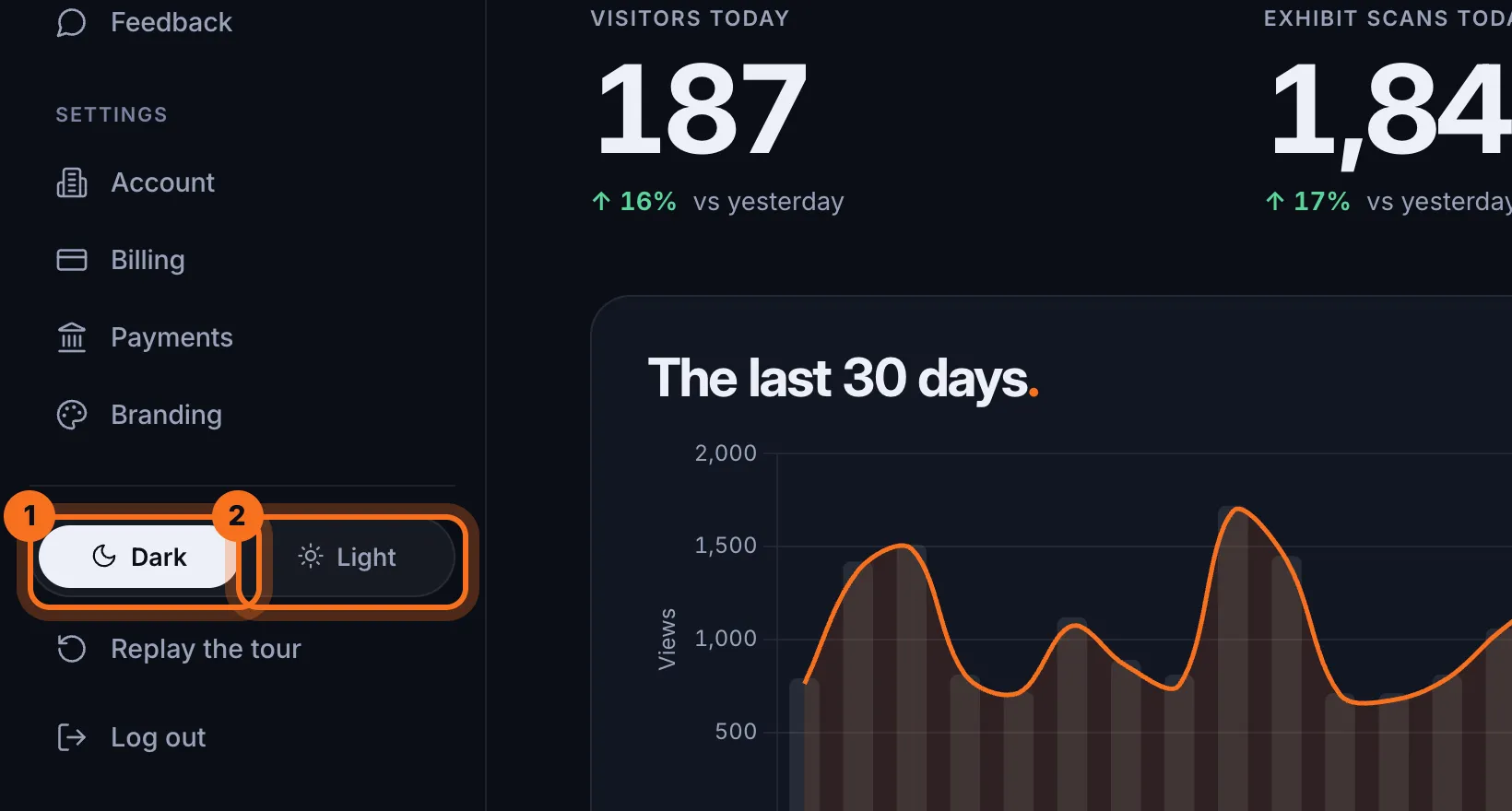The image size is (1512, 811).
Task: Click the 1,500 y-axis label
Action: [726, 546]
